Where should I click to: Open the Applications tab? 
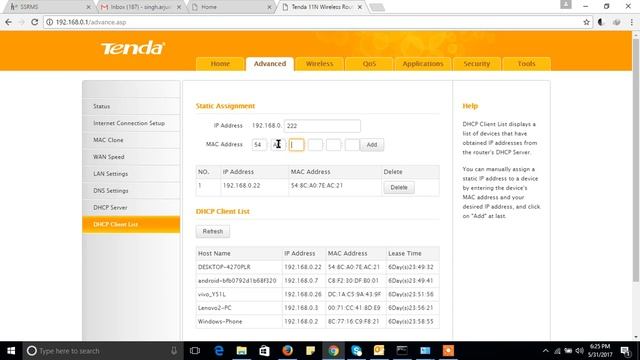(423, 64)
